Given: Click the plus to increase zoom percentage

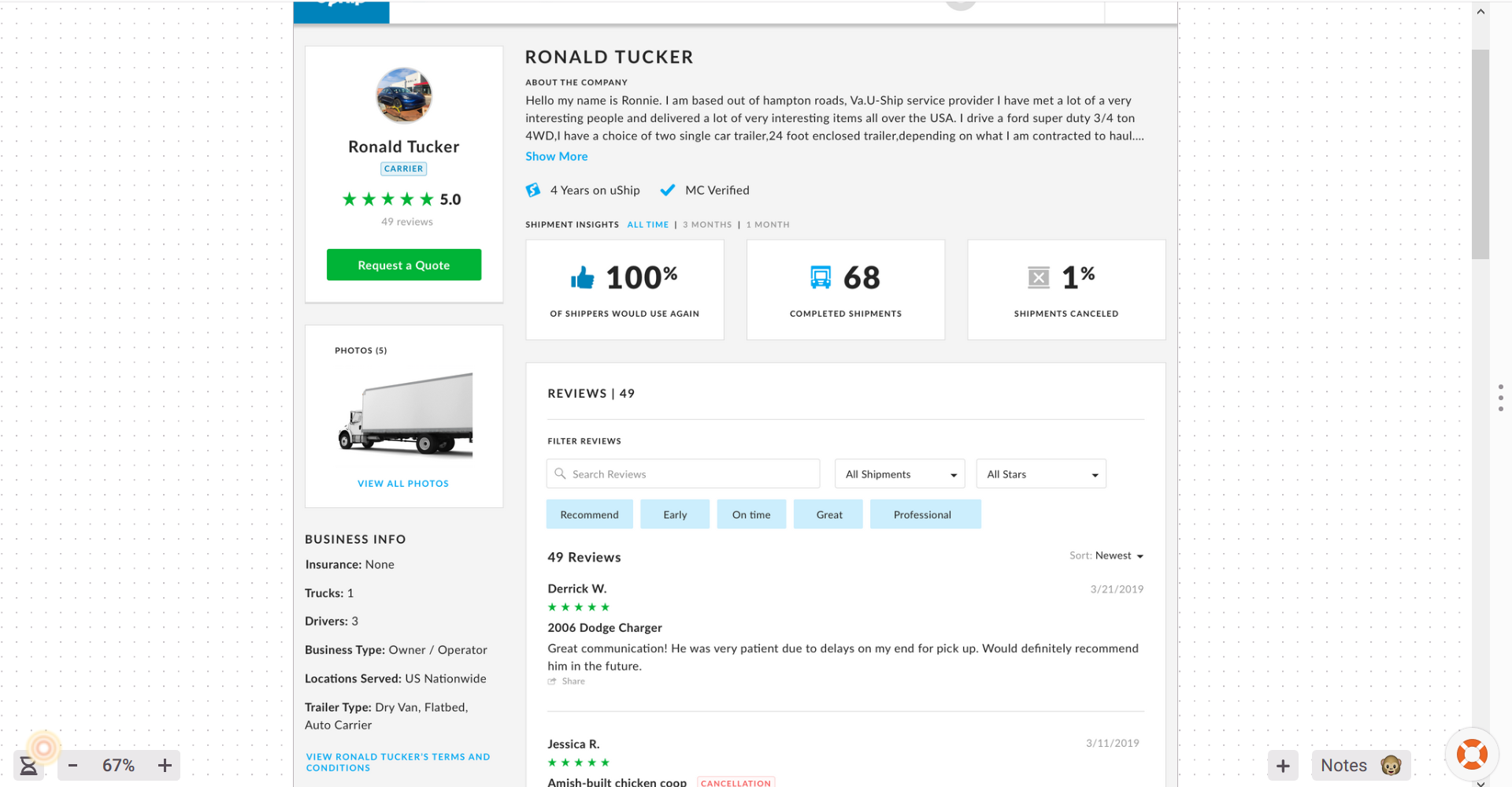Looking at the screenshot, I should pyautogui.click(x=165, y=764).
